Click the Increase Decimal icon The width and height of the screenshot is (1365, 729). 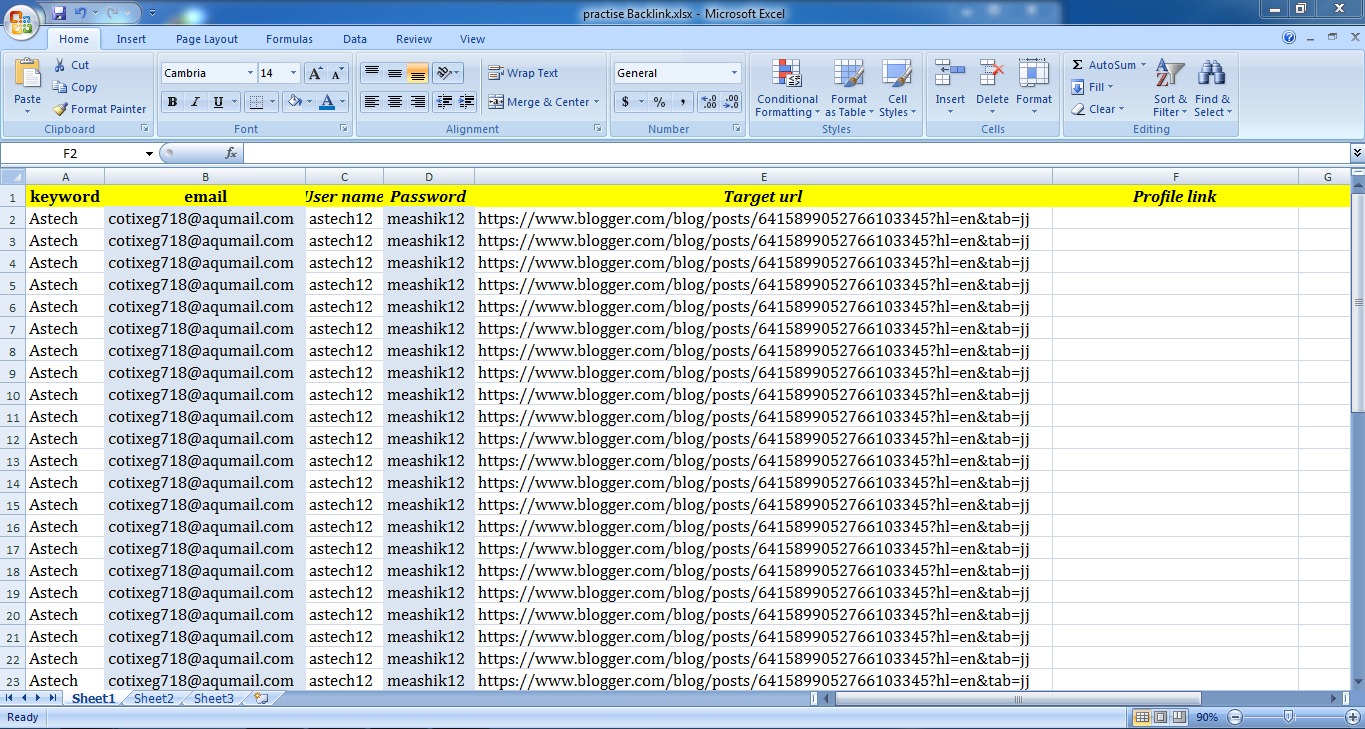[708, 102]
